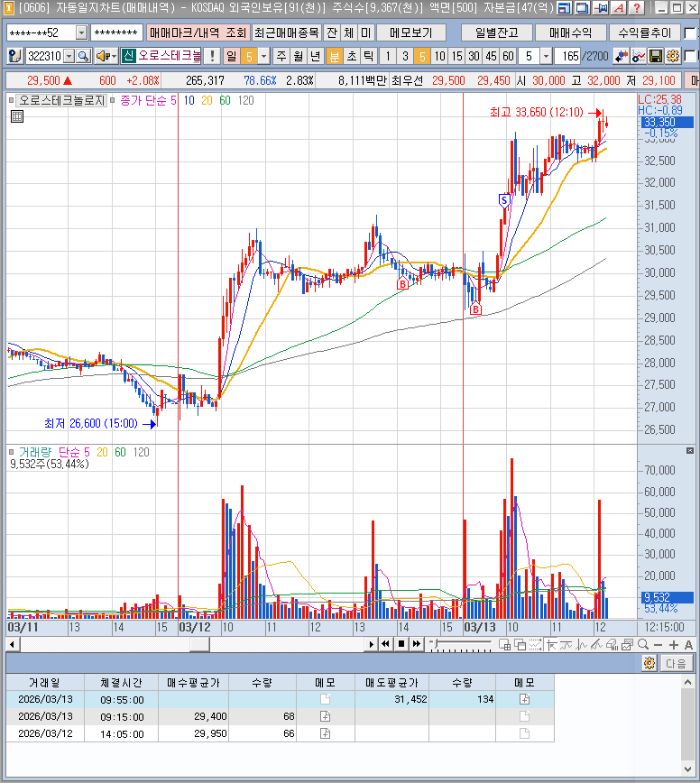Open memo icon for 09:15:00 buy row
The width and height of the screenshot is (700, 783).
(325, 717)
